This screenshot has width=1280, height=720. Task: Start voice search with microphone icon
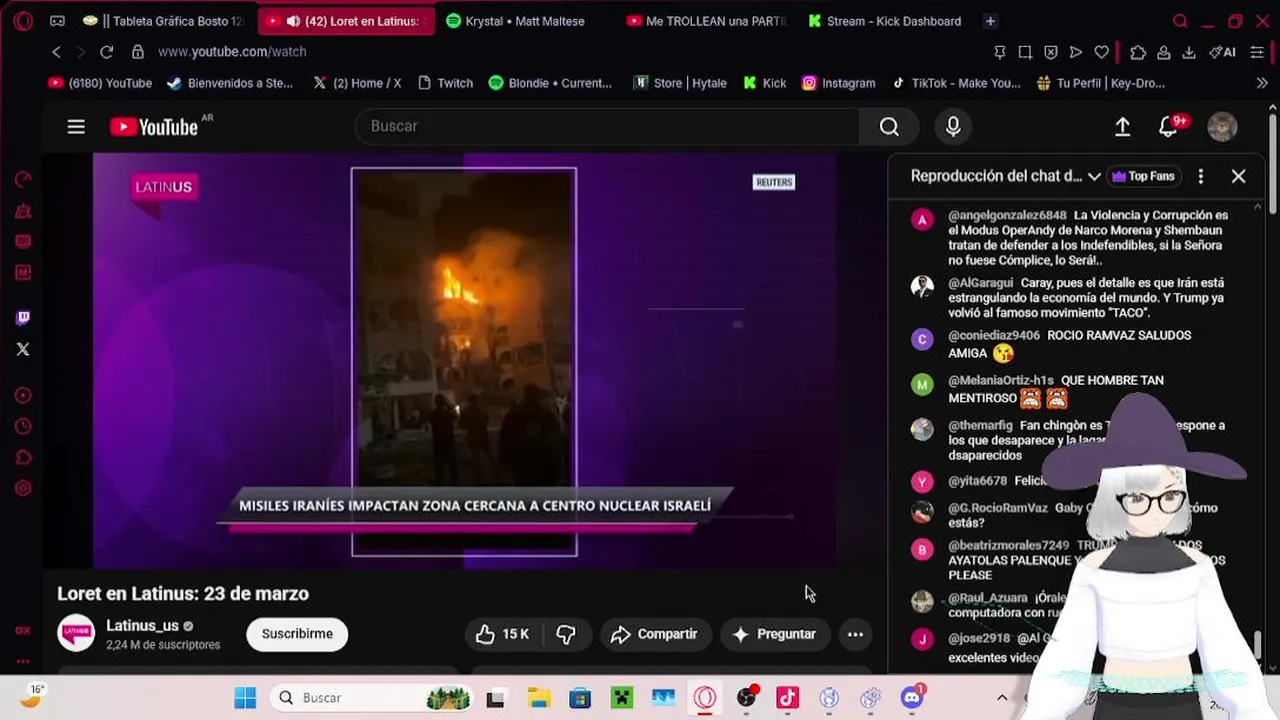pos(953,126)
